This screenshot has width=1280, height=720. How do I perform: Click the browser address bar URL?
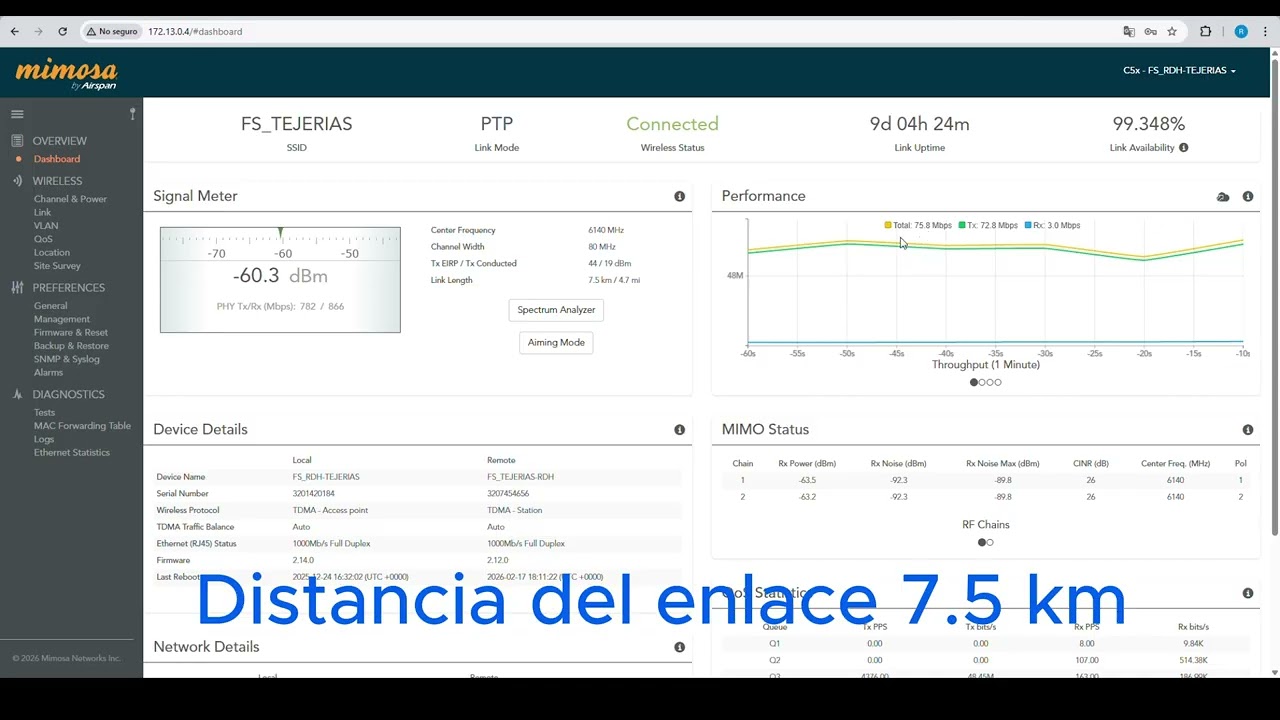point(195,31)
